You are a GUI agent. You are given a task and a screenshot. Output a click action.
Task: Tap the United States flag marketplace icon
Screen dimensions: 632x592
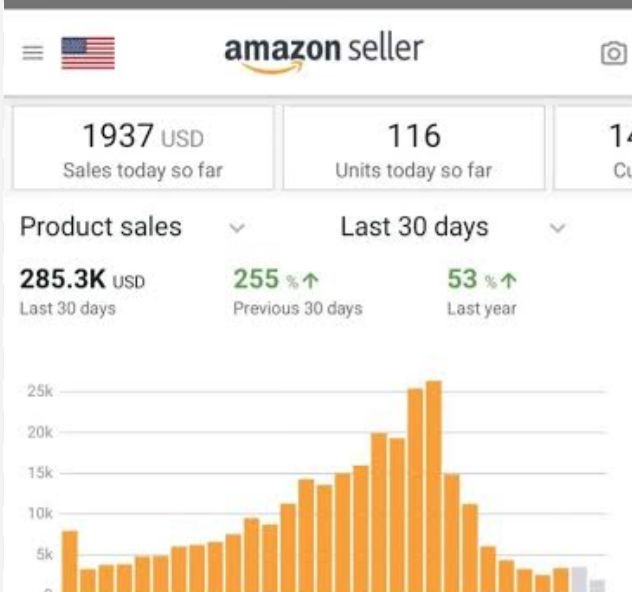click(x=88, y=53)
